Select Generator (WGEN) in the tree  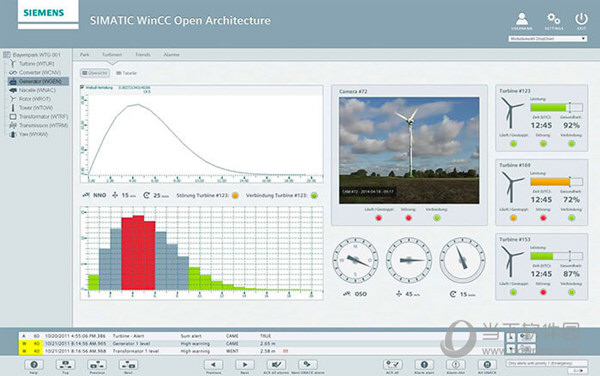pyautogui.click(x=38, y=81)
